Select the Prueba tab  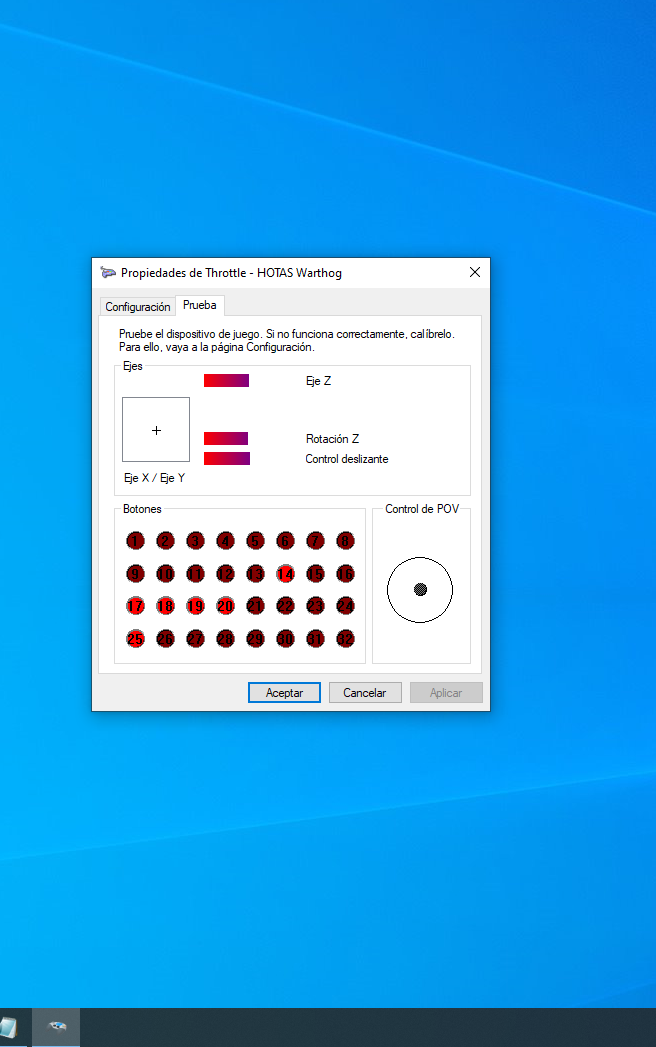tap(200, 305)
